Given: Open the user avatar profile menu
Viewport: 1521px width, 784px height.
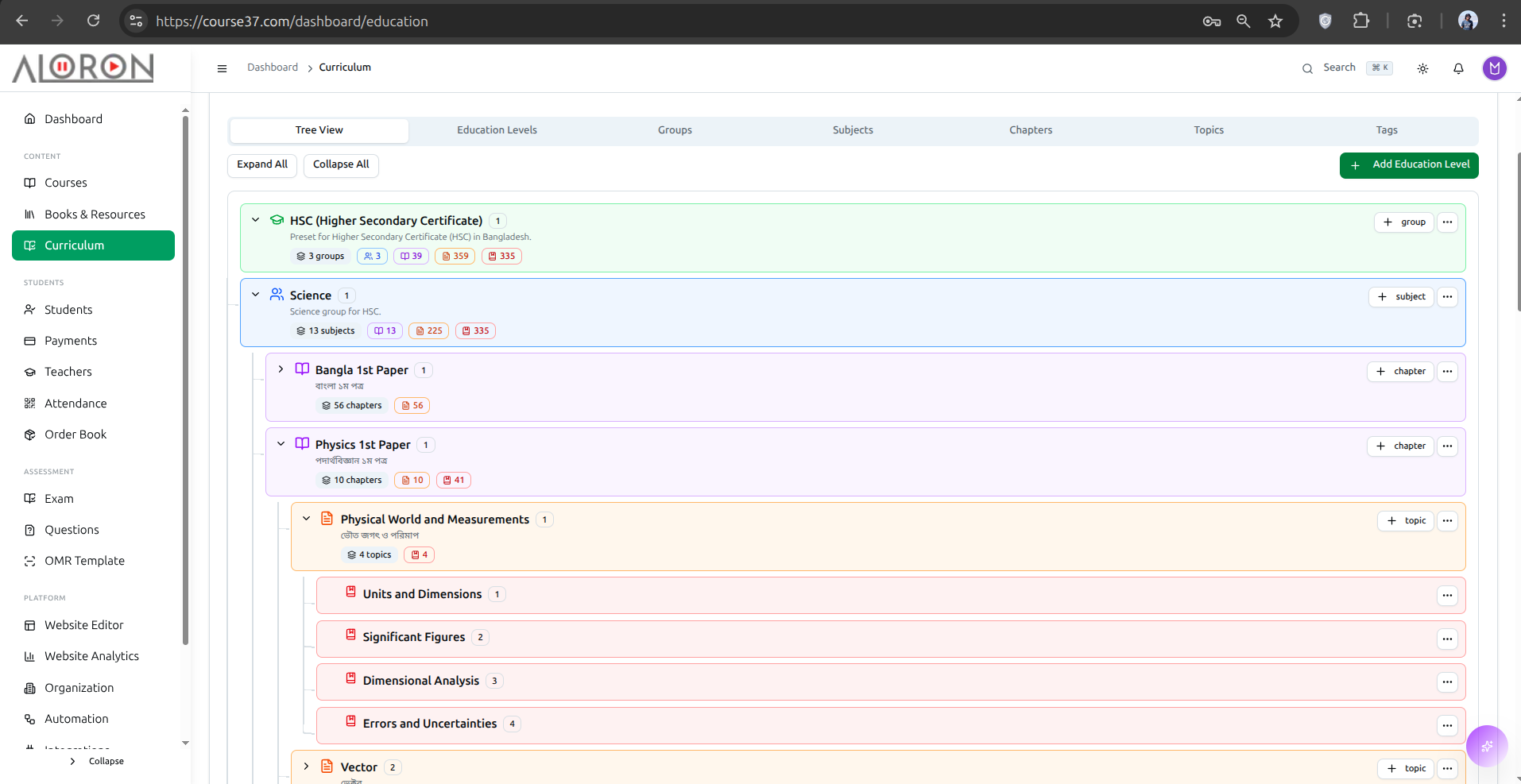Looking at the screenshot, I should [x=1494, y=68].
